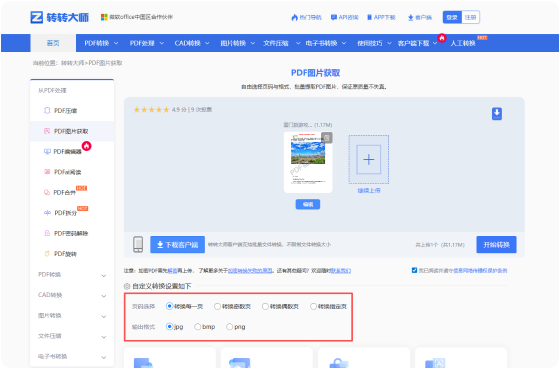Click the PDFai阅读 sidebar icon
Screen dimensions: 560x369
click(47, 172)
